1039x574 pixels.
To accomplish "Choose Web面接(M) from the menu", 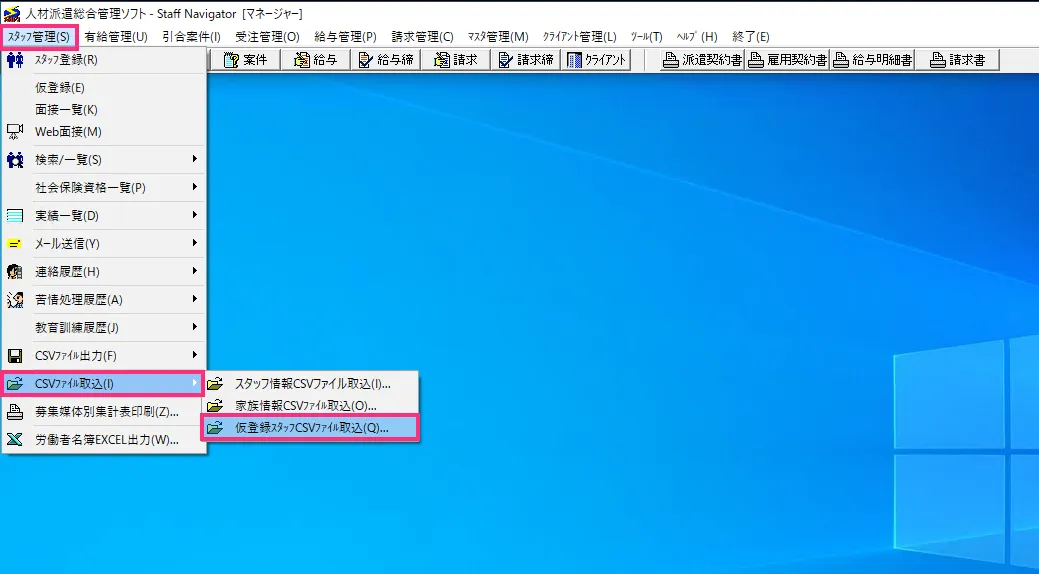I will (105, 131).
